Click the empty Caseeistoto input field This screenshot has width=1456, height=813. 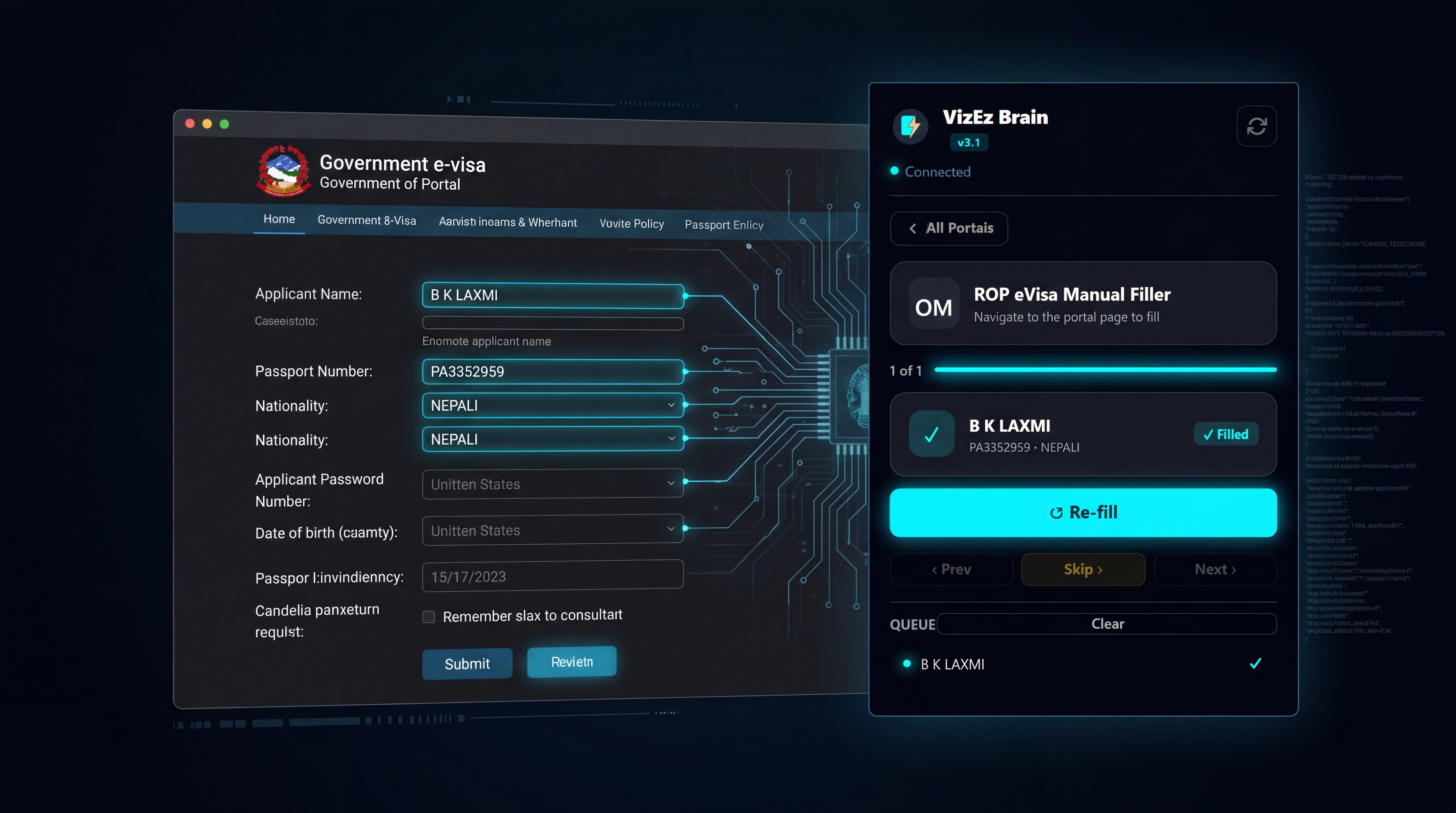pyautogui.click(x=553, y=323)
